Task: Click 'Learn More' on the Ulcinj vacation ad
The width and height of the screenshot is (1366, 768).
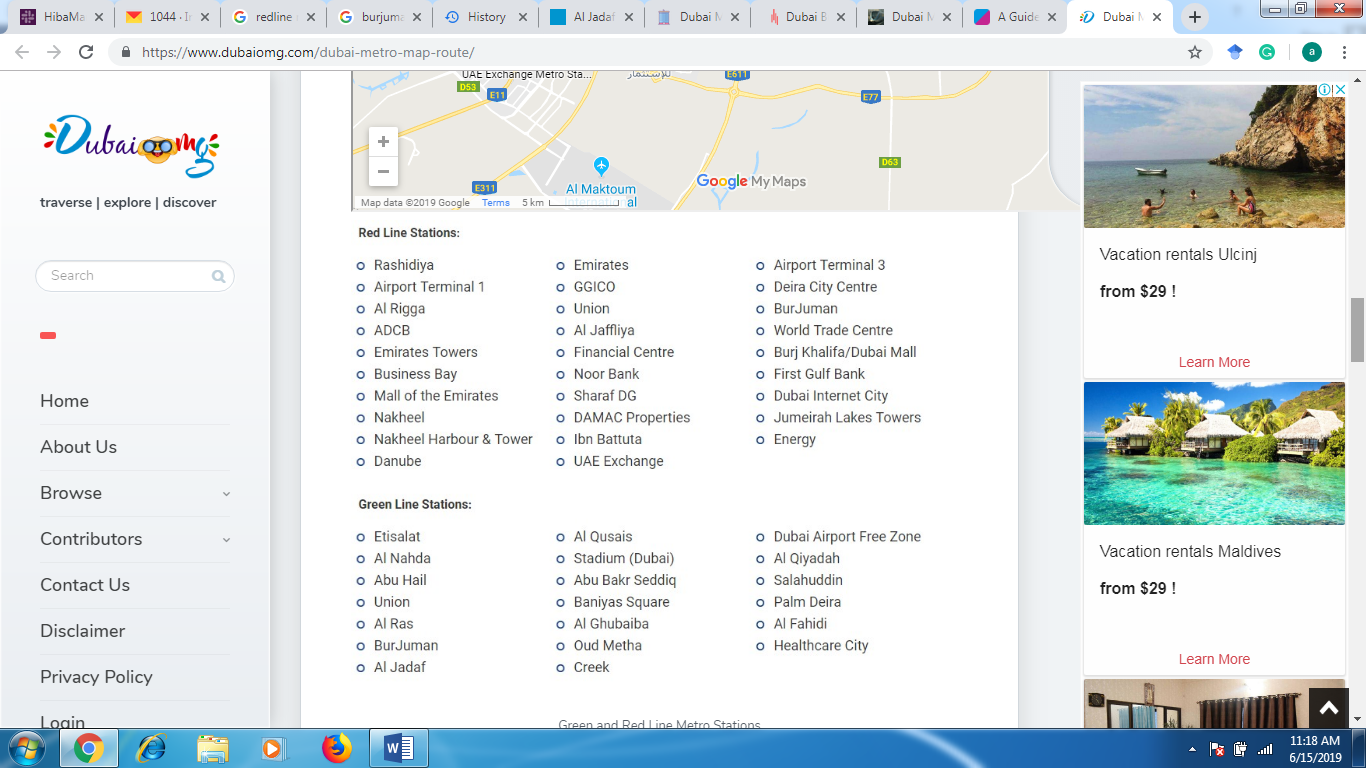Action: 1213,362
